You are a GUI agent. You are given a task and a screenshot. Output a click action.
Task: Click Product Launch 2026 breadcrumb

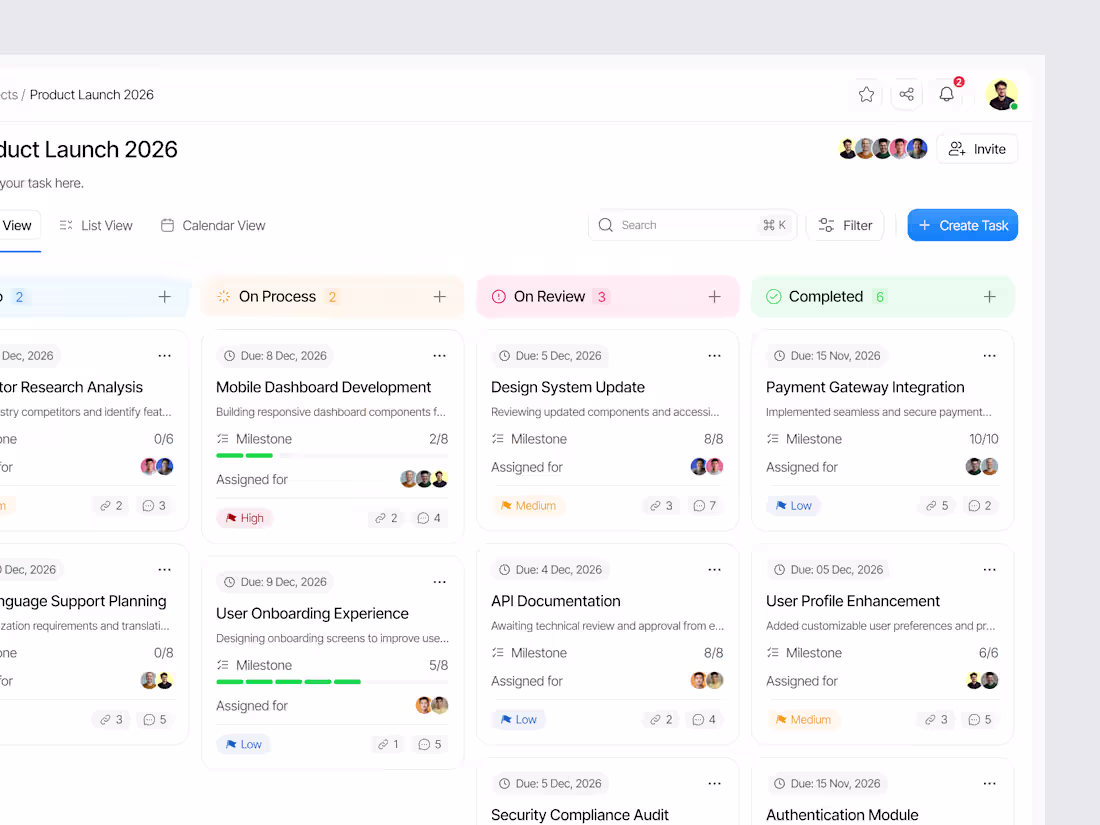[x=91, y=95]
